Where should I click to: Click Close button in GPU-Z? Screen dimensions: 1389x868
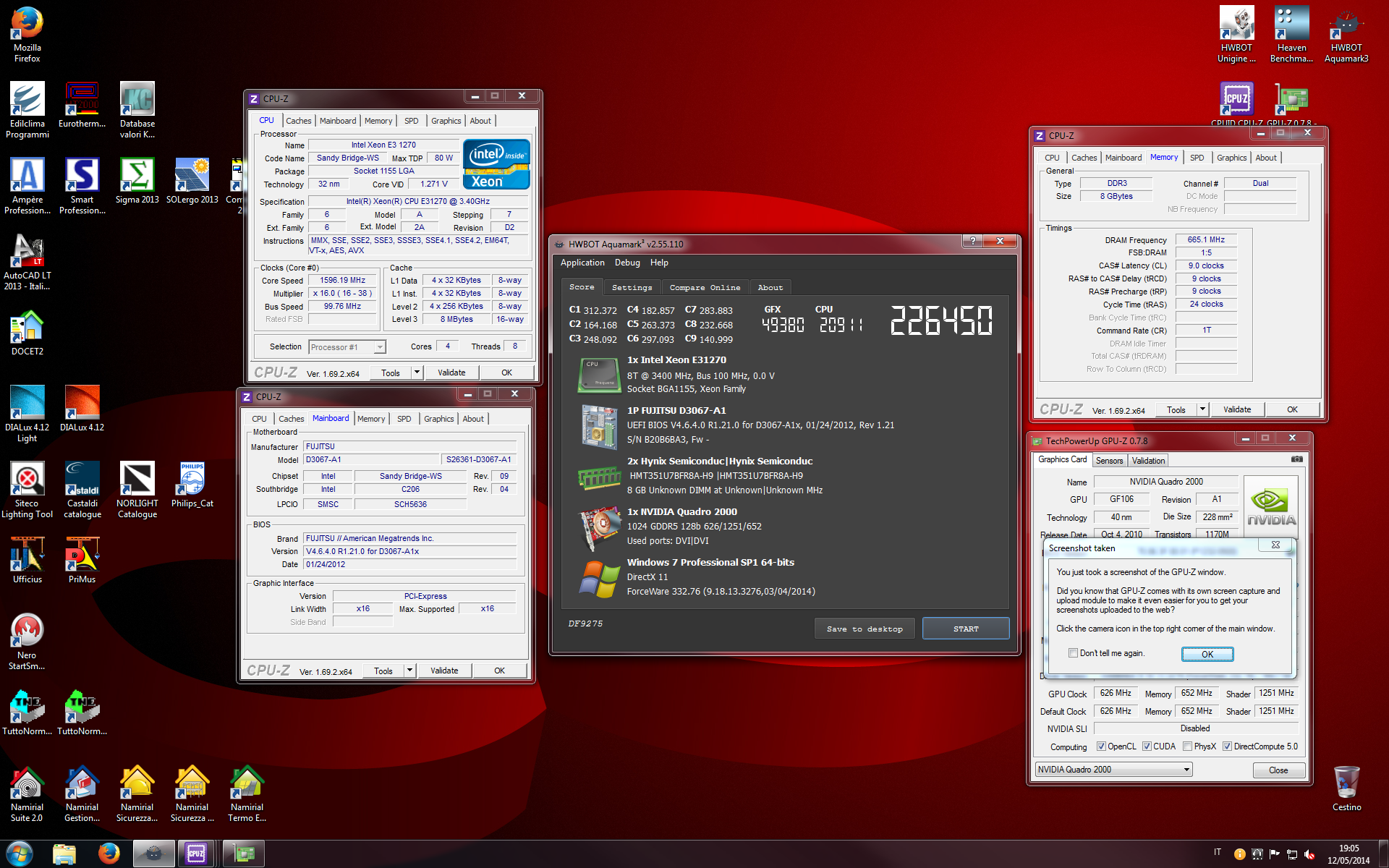click(x=1278, y=770)
